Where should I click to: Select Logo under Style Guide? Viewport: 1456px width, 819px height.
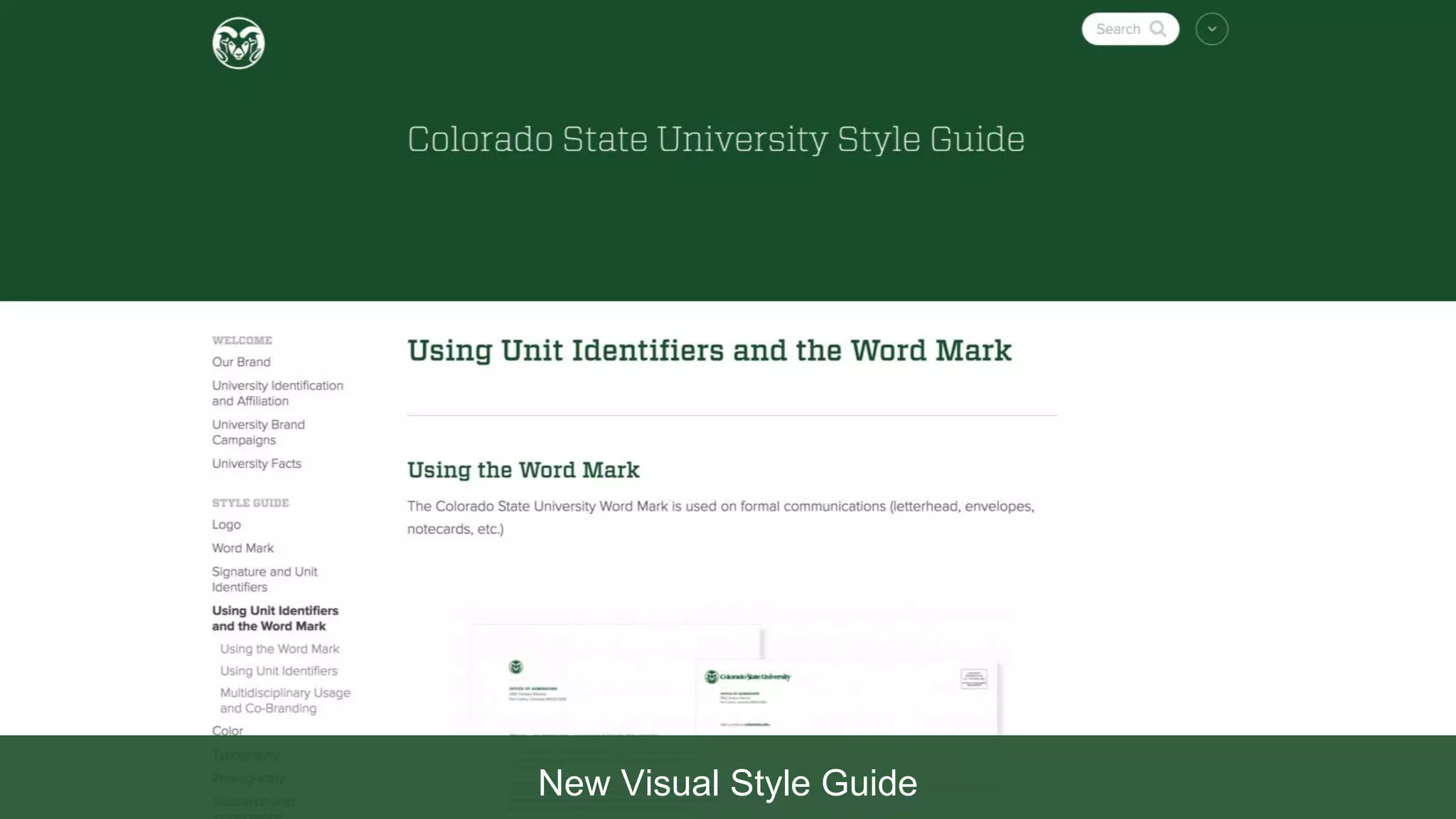pos(226,525)
